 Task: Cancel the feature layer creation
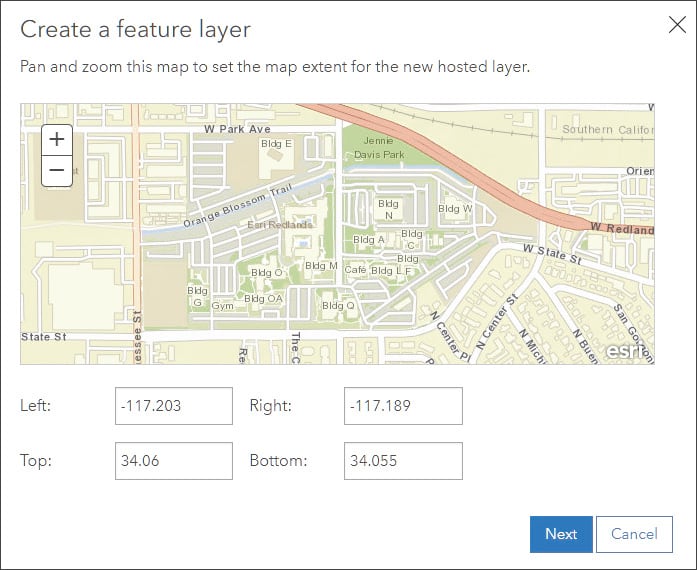tap(634, 534)
